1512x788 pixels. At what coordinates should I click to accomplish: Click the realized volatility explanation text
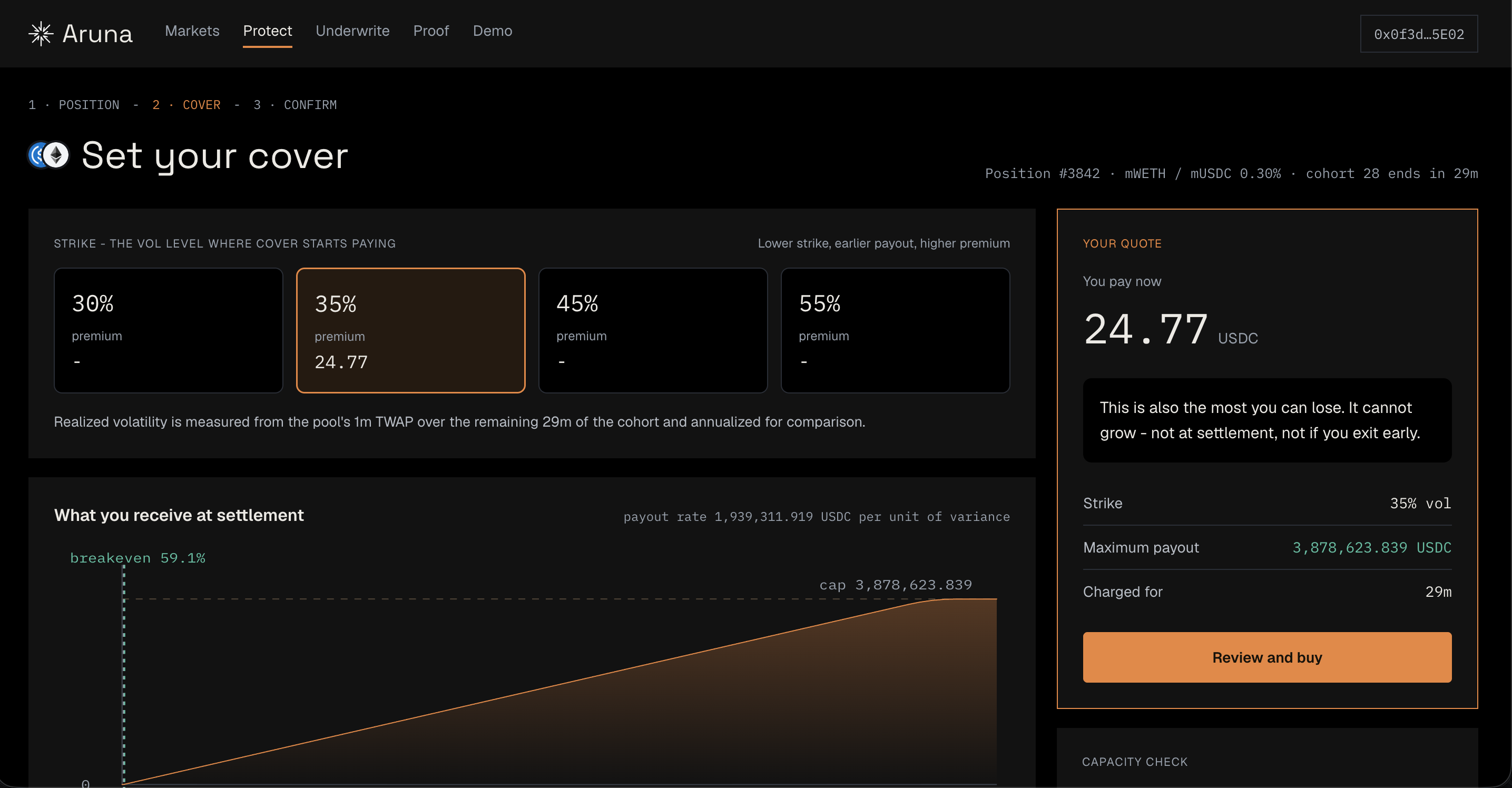point(459,422)
